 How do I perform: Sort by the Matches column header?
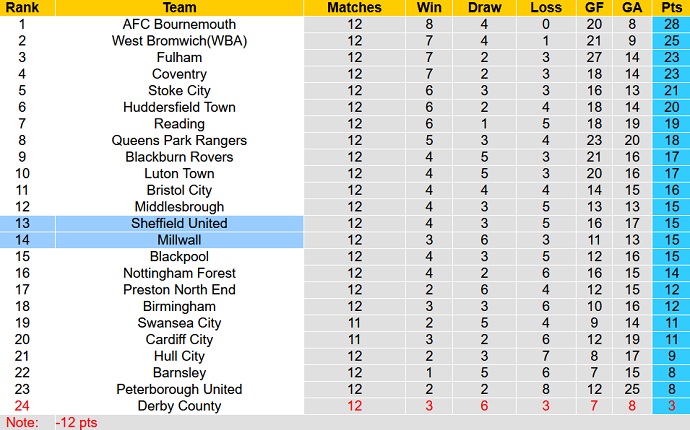355,7
